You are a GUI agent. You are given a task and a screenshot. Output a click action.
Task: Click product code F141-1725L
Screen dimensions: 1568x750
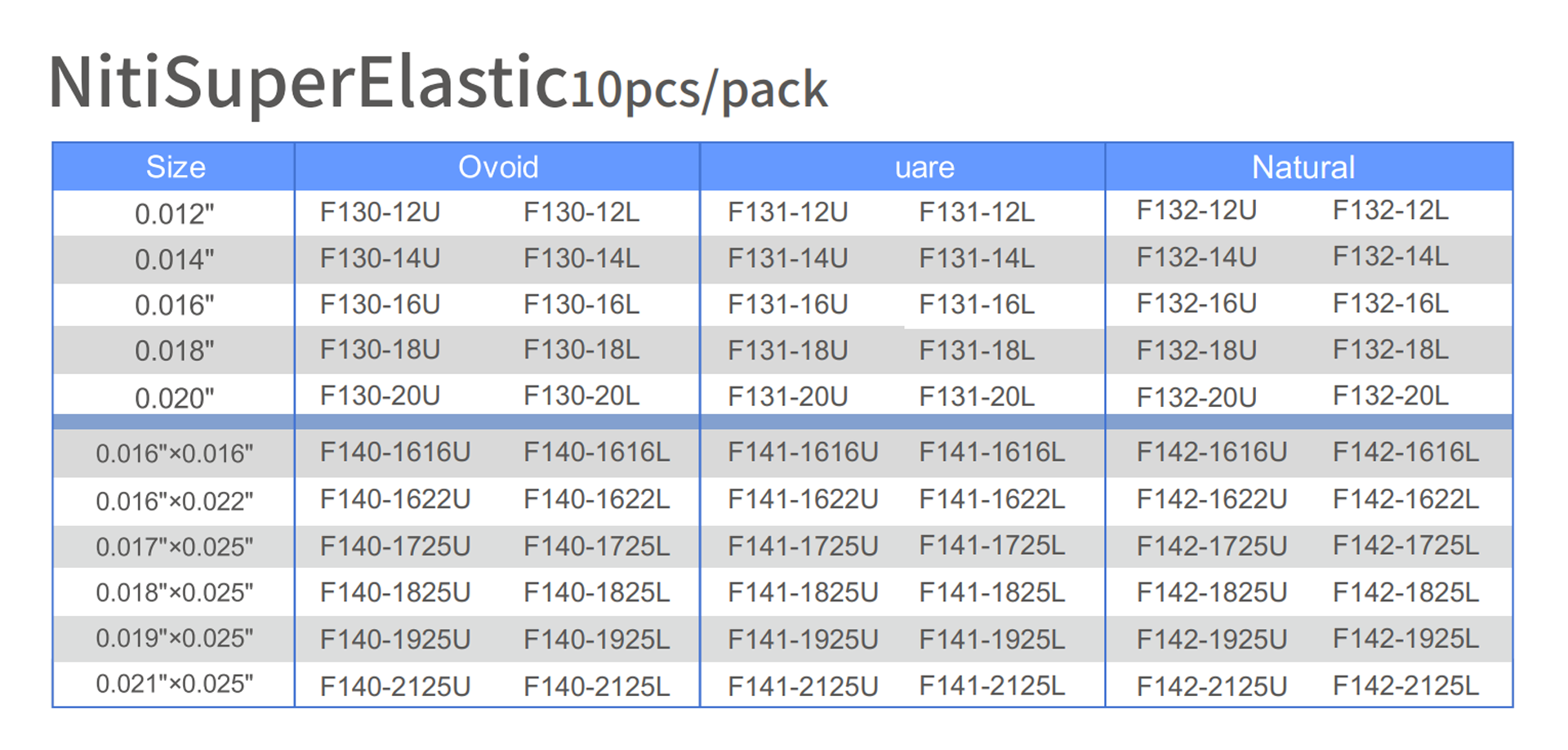[x=991, y=546]
